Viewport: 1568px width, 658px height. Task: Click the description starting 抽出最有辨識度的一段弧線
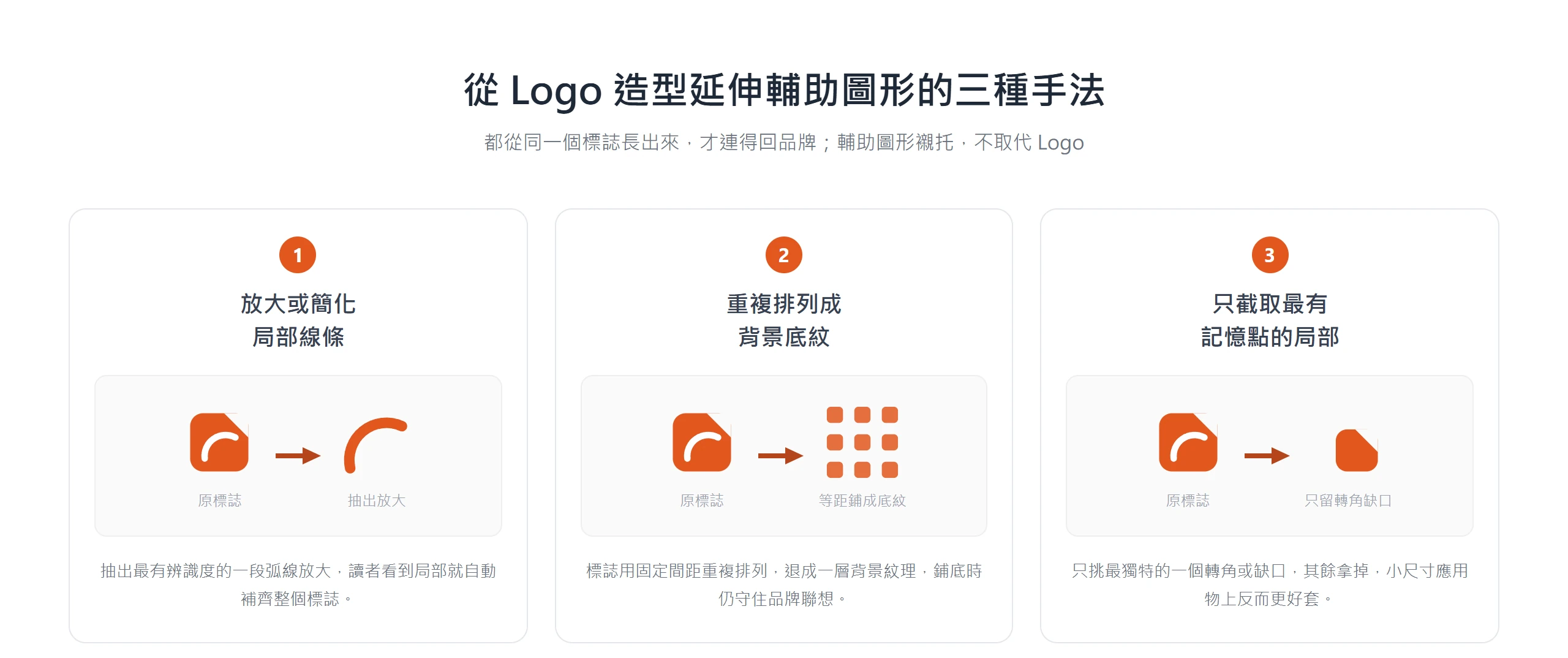coord(298,584)
